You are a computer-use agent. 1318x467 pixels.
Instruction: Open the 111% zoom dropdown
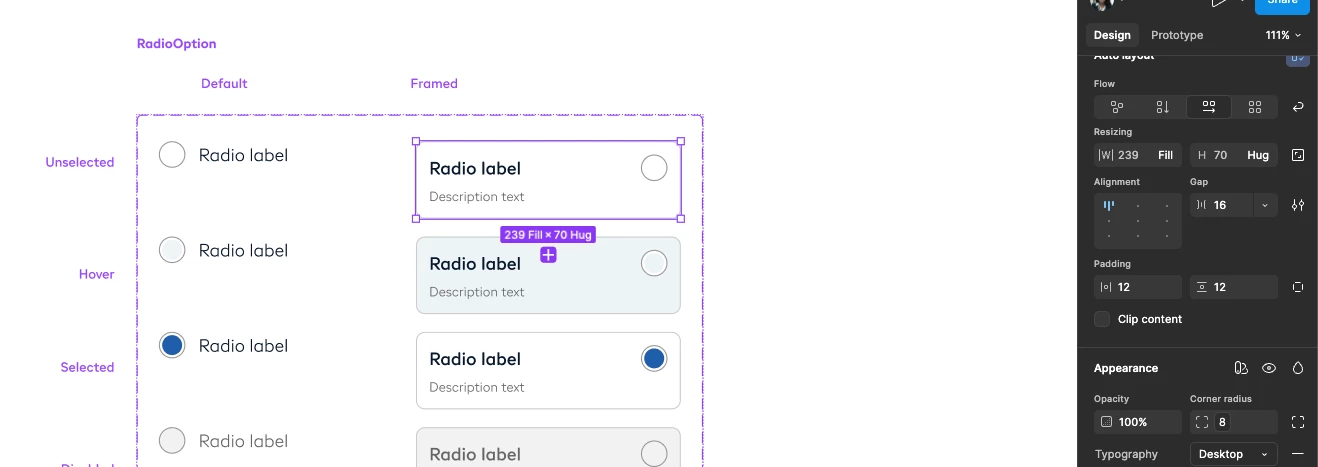point(1283,35)
